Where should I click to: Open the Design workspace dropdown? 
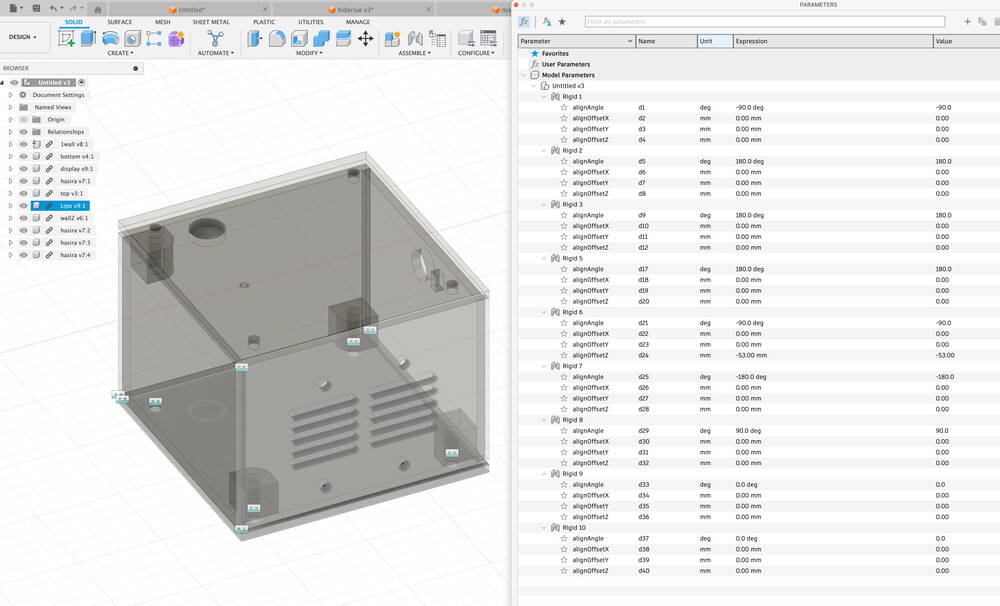tap(22, 37)
